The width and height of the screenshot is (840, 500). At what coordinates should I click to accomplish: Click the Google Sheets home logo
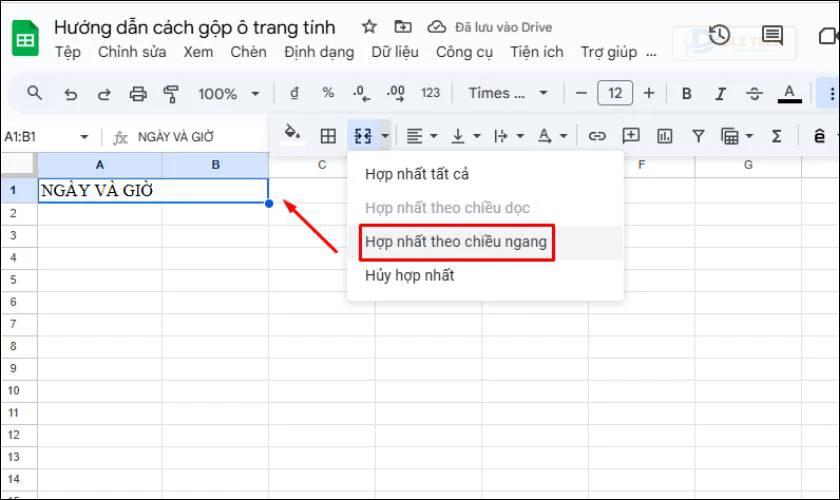click(25, 38)
